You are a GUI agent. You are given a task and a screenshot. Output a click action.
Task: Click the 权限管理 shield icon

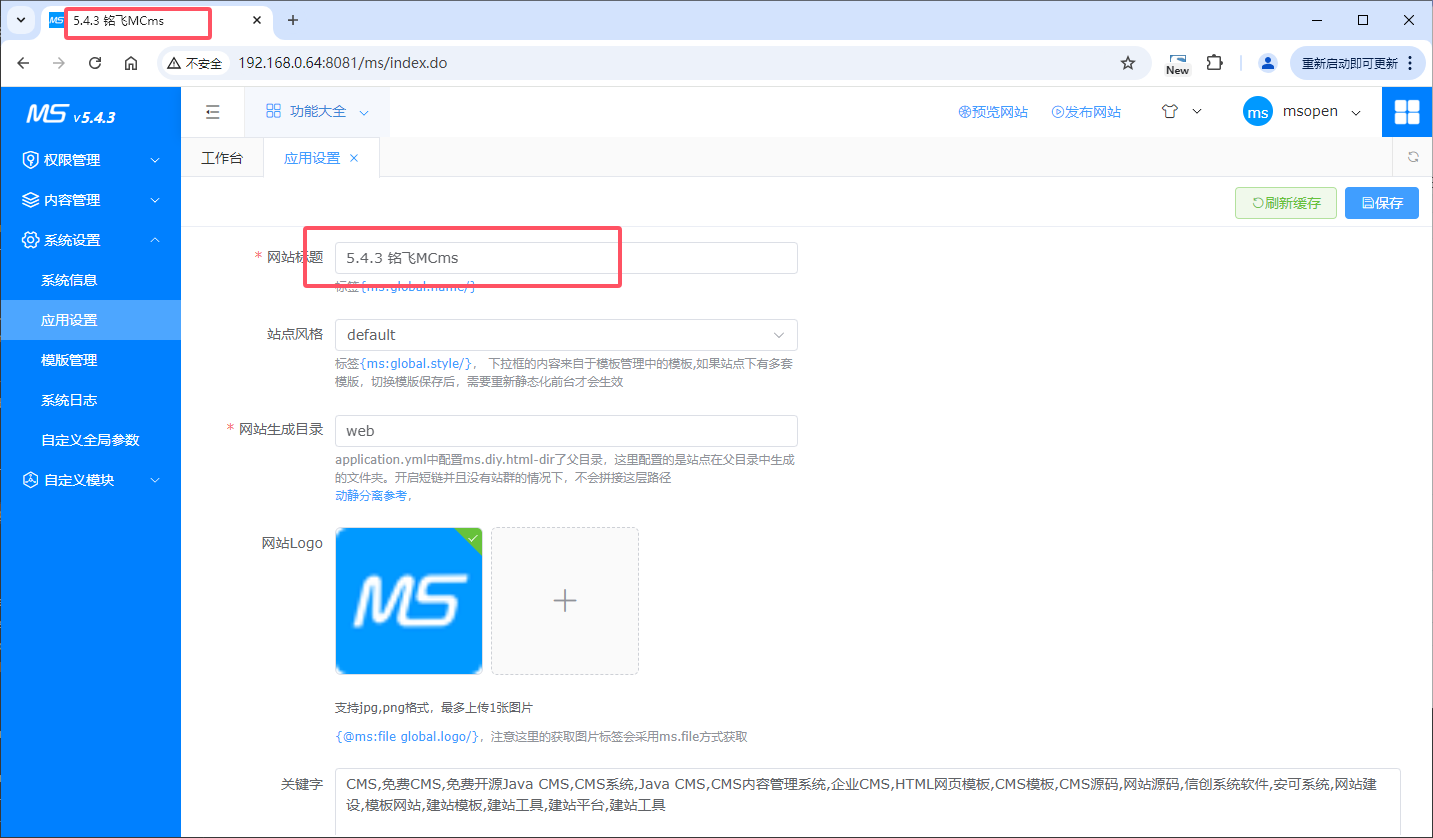coord(31,159)
